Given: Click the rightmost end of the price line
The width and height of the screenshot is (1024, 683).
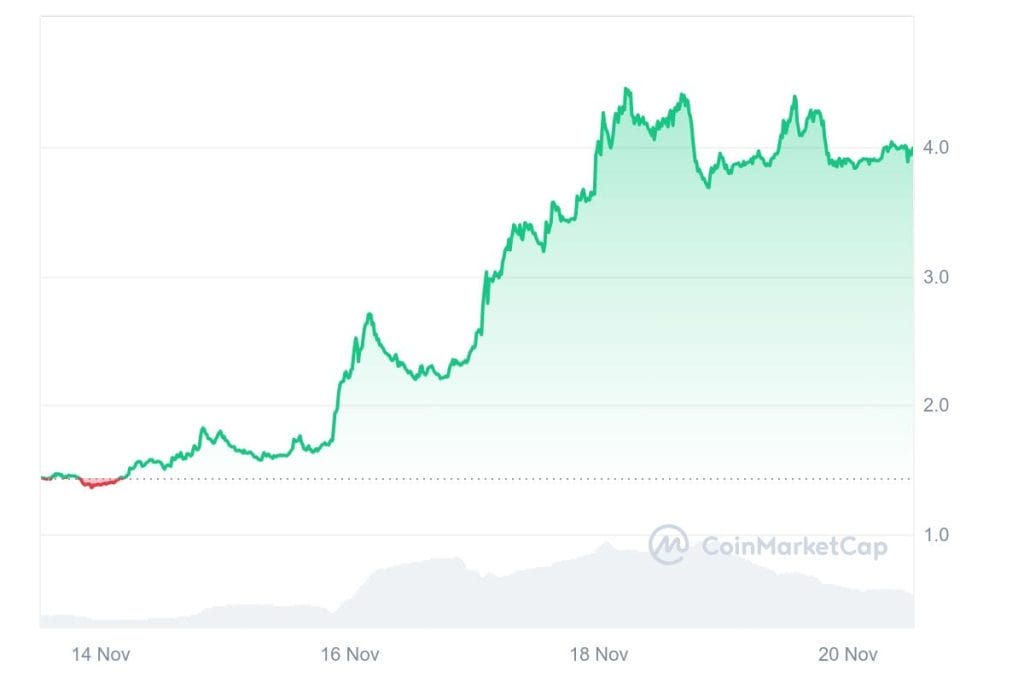Looking at the screenshot, I should click(912, 150).
